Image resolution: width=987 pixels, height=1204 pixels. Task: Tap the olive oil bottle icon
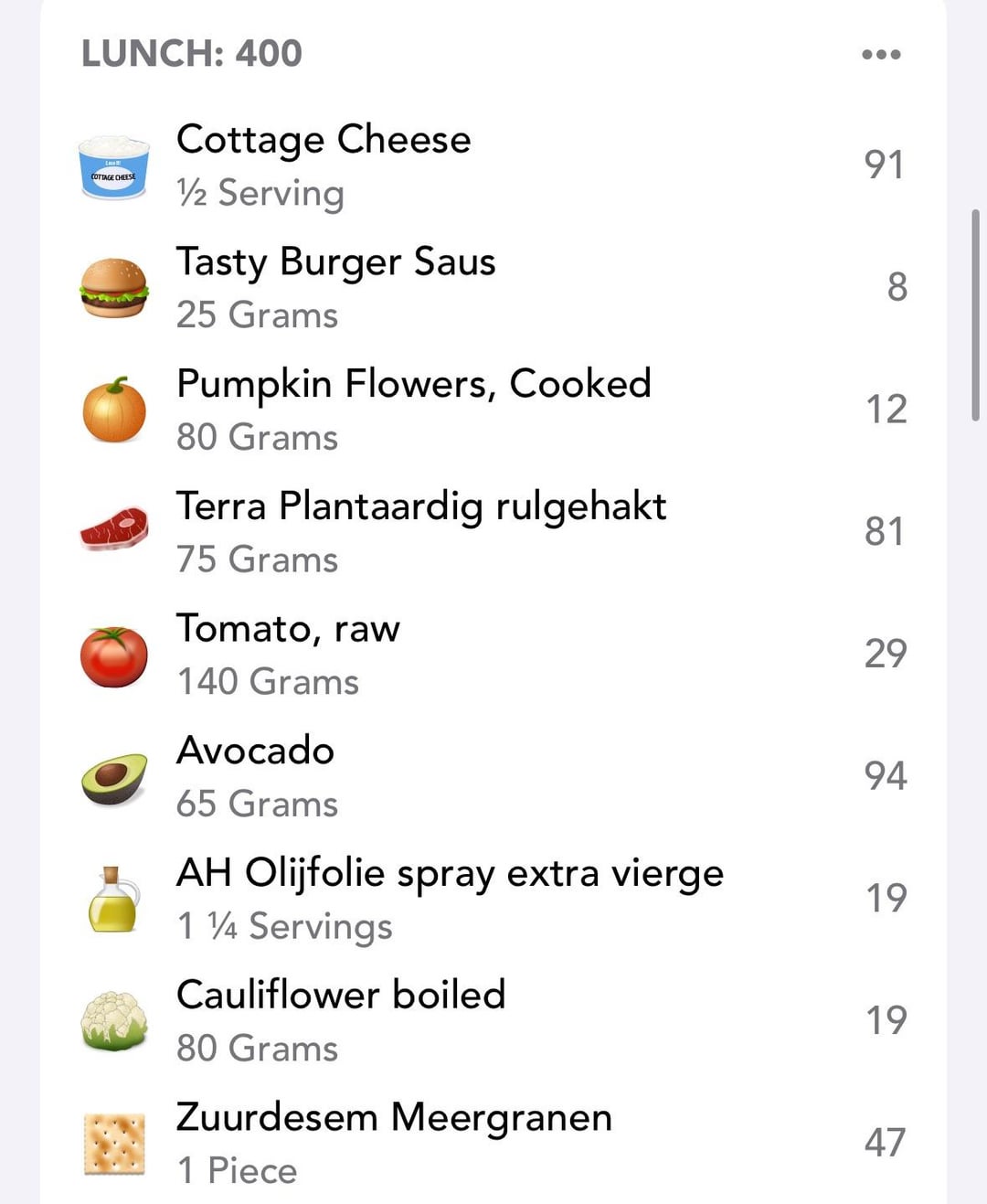(x=113, y=900)
